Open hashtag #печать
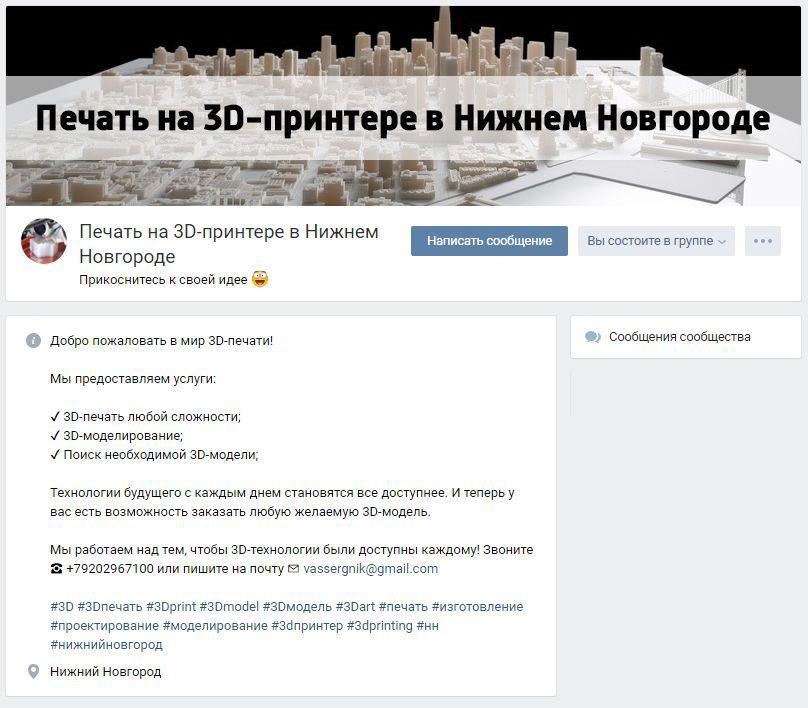This screenshot has height=708, width=808. pos(403,606)
